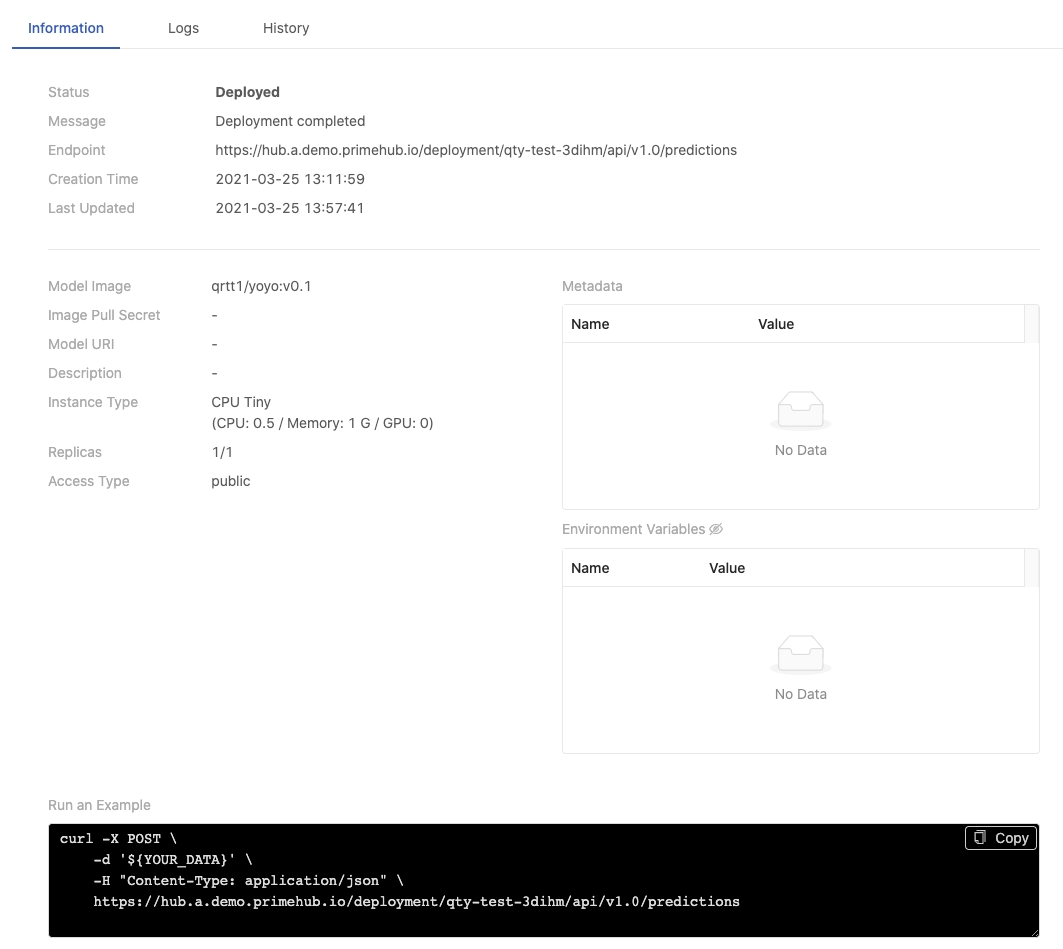Click the Image Pull Secret label

tap(104, 315)
